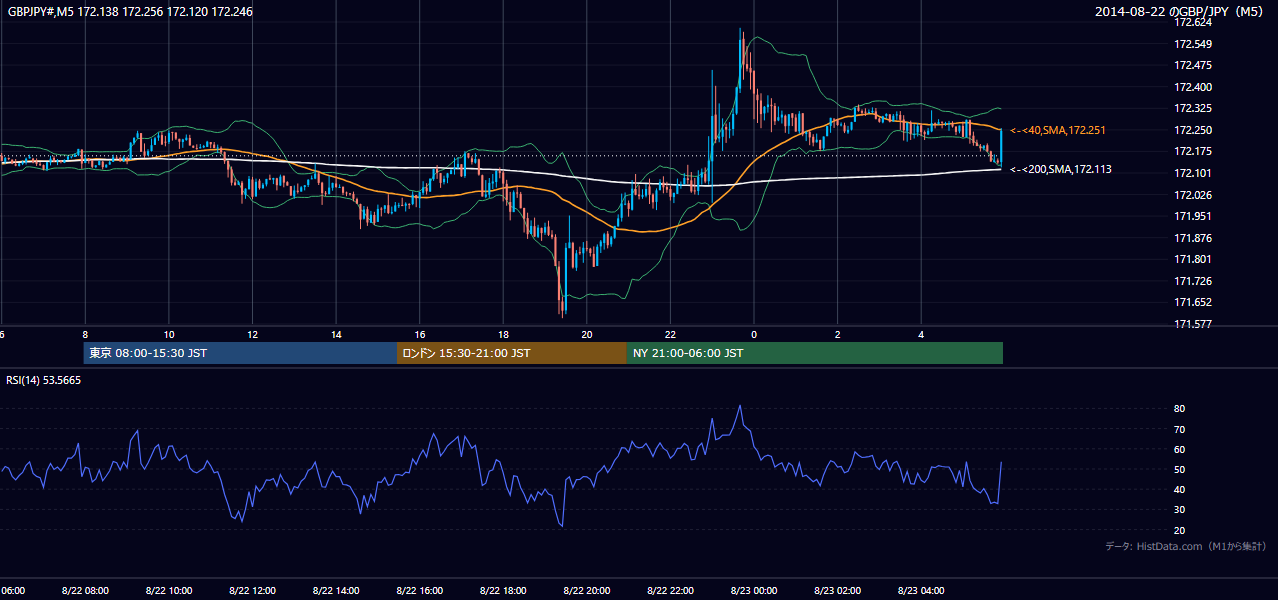Screen dimensions: 1278x600
Task: Click hour tick 18 under the candlestick chart
Action: [504, 334]
